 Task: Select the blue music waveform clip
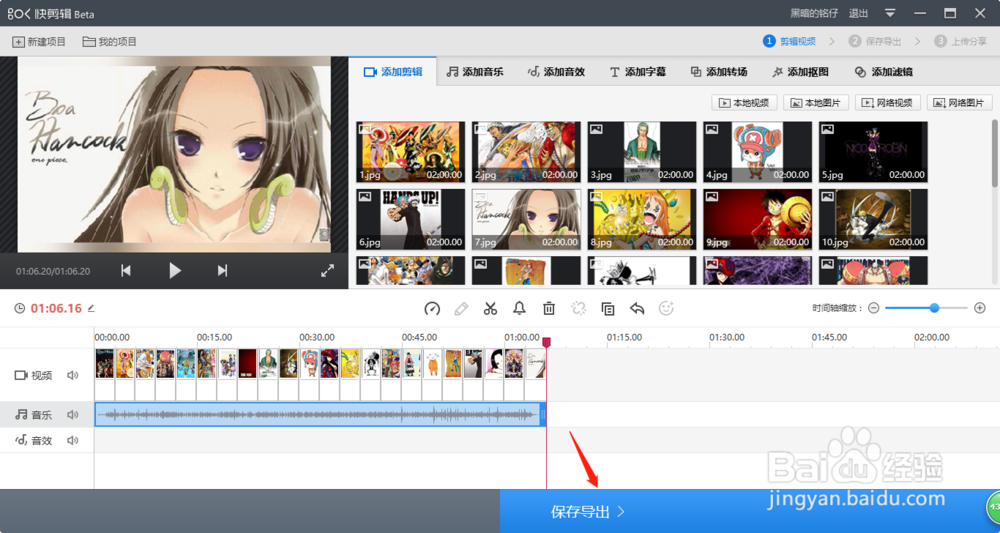coord(320,415)
